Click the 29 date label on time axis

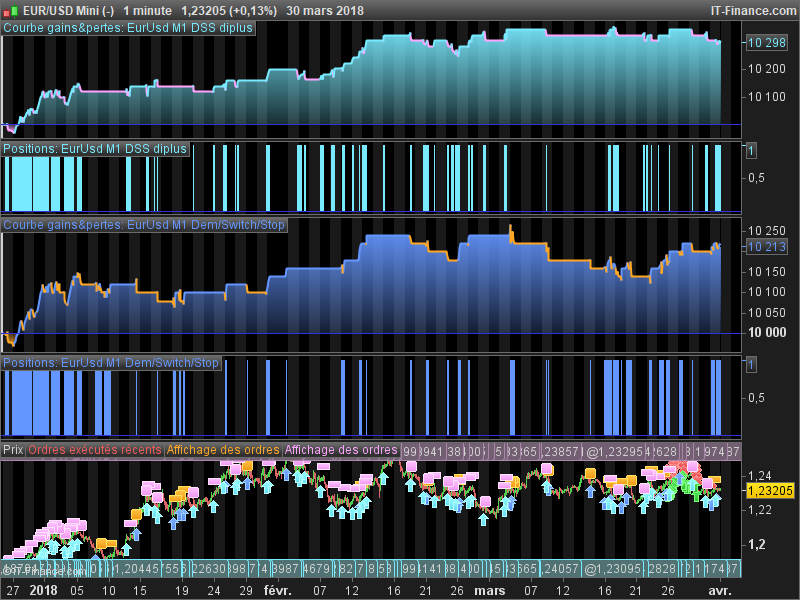(246, 591)
